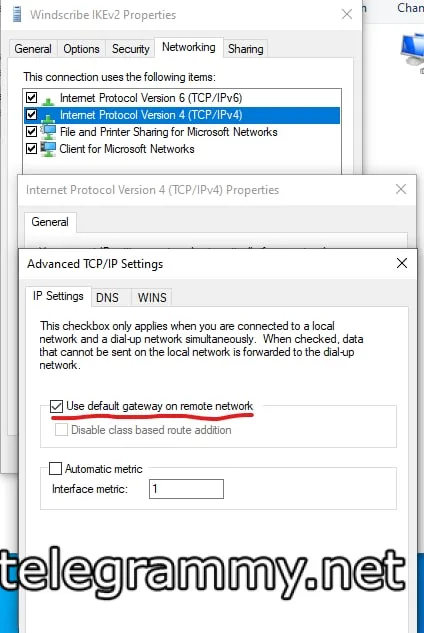This screenshot has height=633, width=424.
Task: Open the WINS tab
Action: coord(152,298)
